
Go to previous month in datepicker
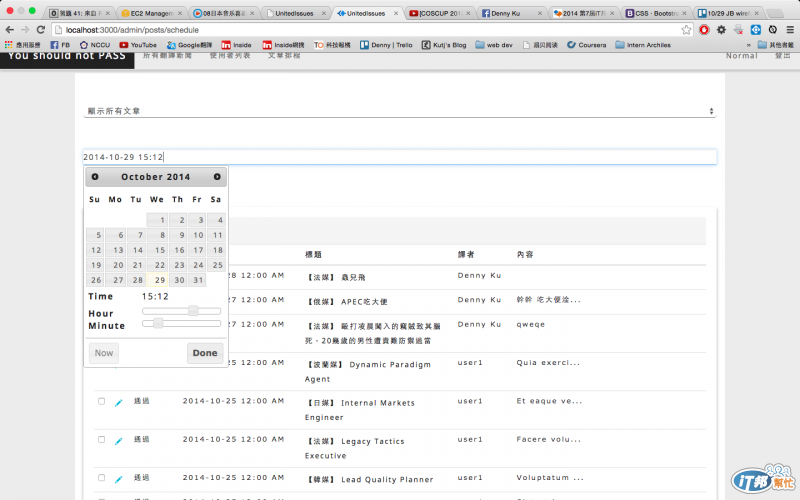[95, 177]
